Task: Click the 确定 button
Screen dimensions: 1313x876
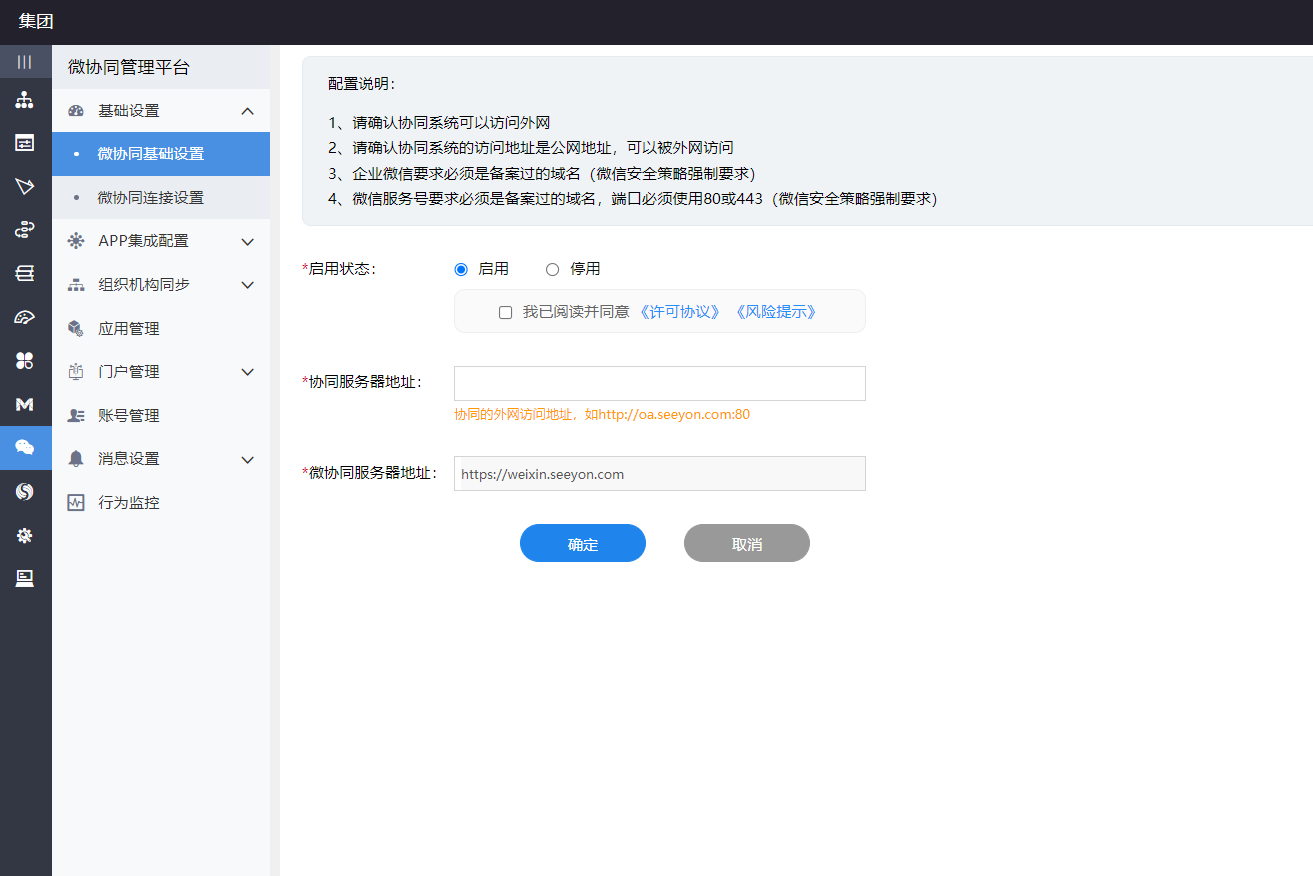Action: [x=582, y=544]
